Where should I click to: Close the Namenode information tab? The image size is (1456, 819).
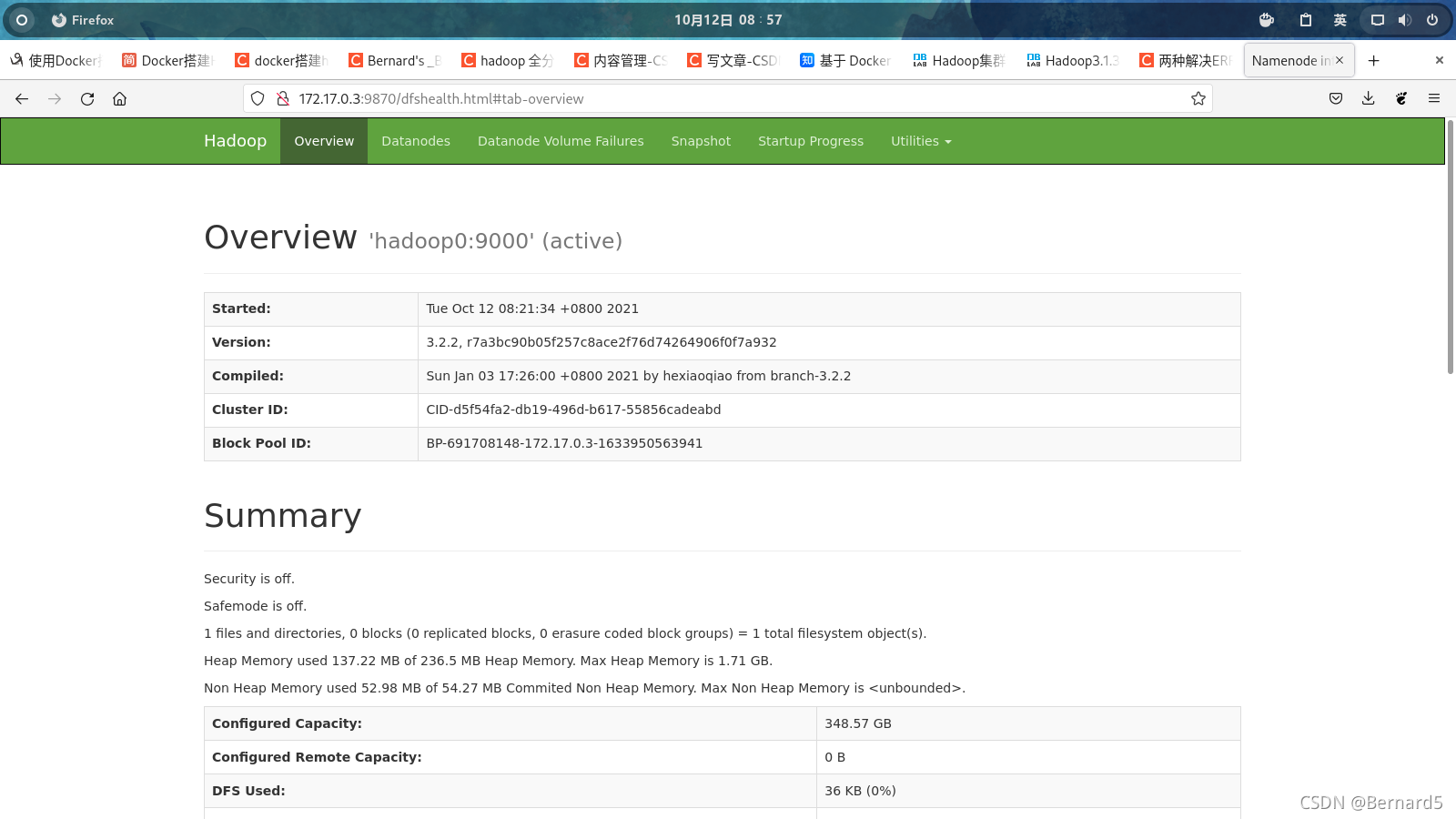pyautogui.click(x=1340, y=60)
